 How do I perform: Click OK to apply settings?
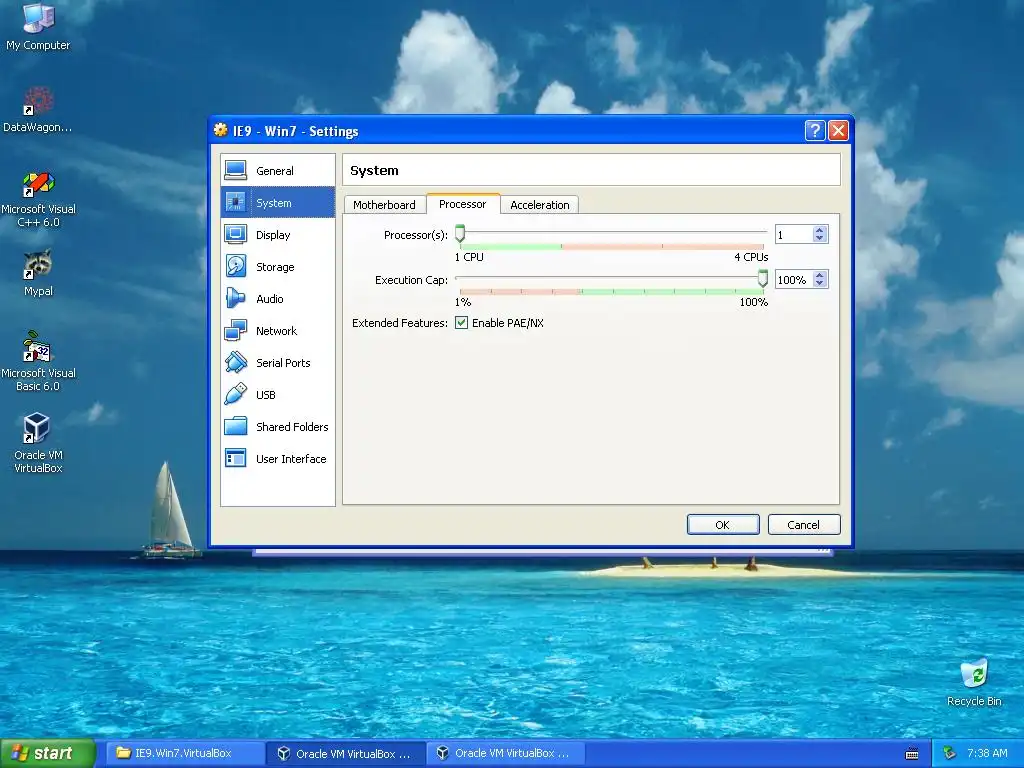(723, 525)
